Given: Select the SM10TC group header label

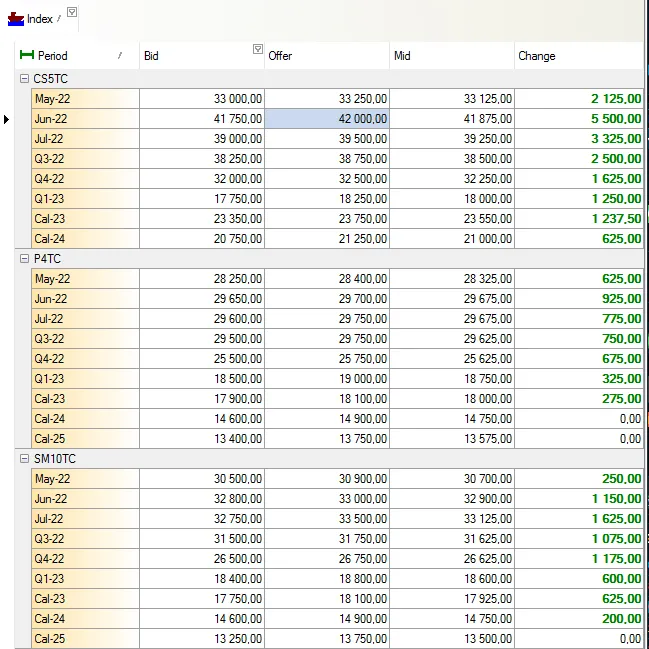Looking at the screenshot, I should (55, 459).
